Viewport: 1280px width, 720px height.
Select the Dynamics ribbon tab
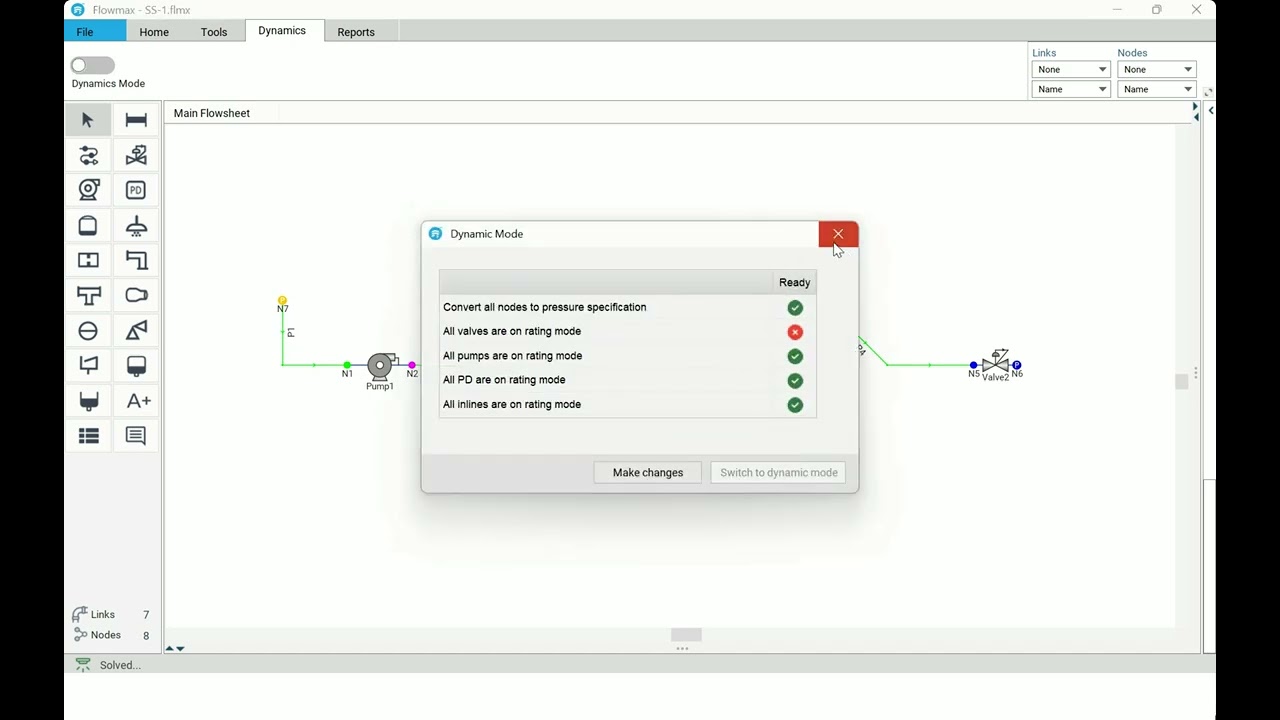(282, 31)
